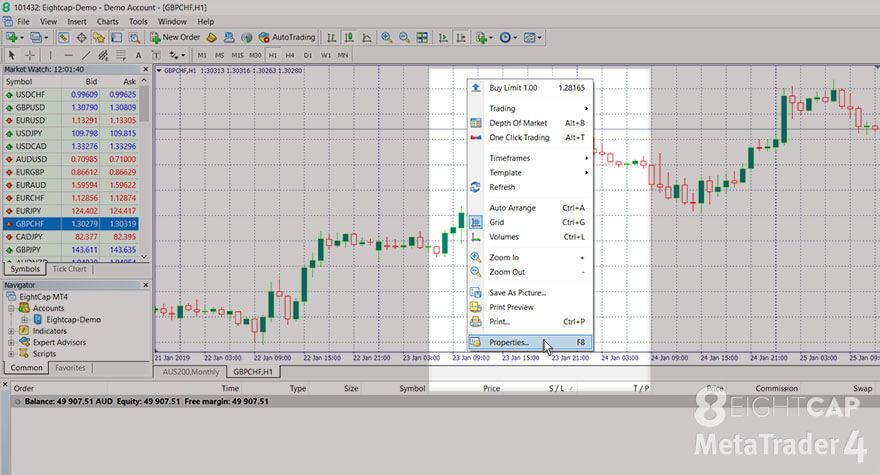
Task: Select the Vertical Line drawing tool
Action: (51, 55)
